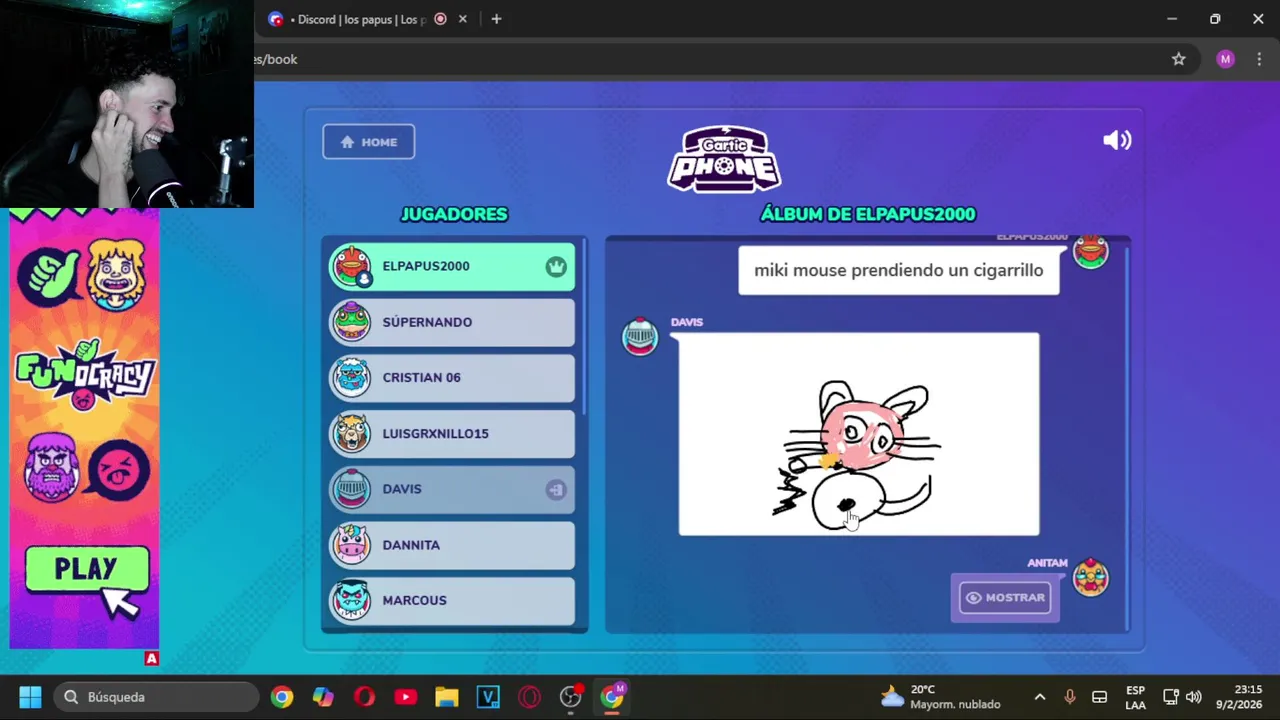This screenshot has width=1280, height=720.
Task: Open Opera GX from the taskbar
Action: click(529, 697)
